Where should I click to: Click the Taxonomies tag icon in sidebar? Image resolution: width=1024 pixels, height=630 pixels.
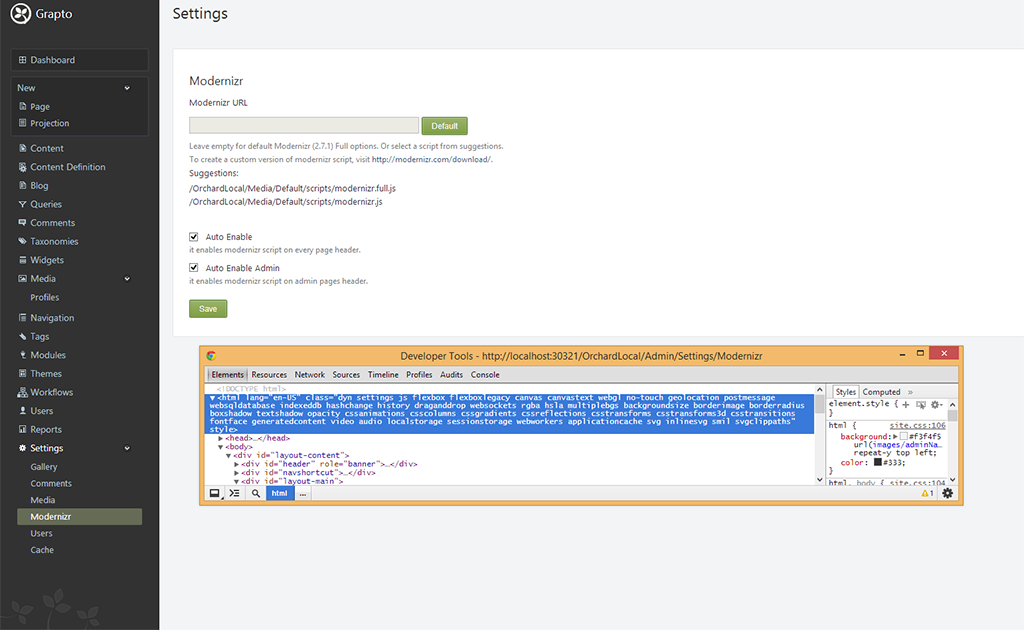pyautogui.click(x=22, y=241)
